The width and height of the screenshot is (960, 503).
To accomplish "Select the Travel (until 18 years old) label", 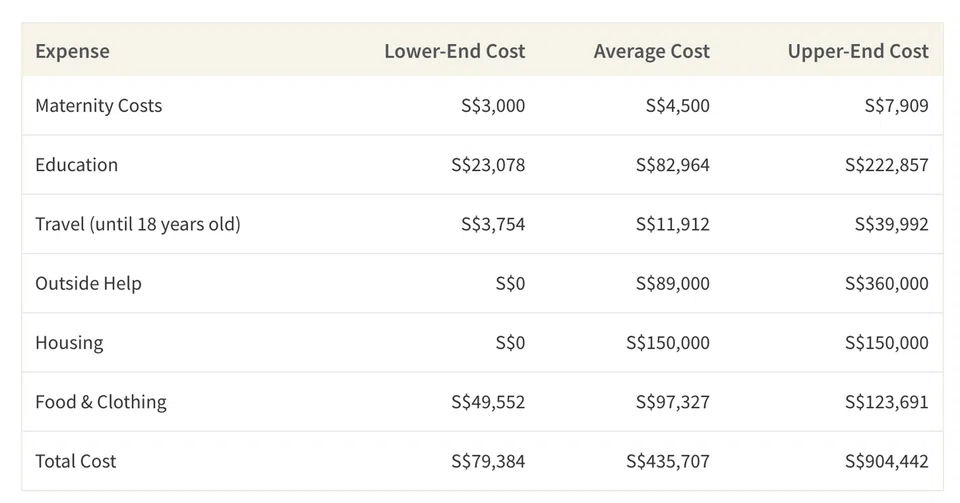I will pos(138,224).
